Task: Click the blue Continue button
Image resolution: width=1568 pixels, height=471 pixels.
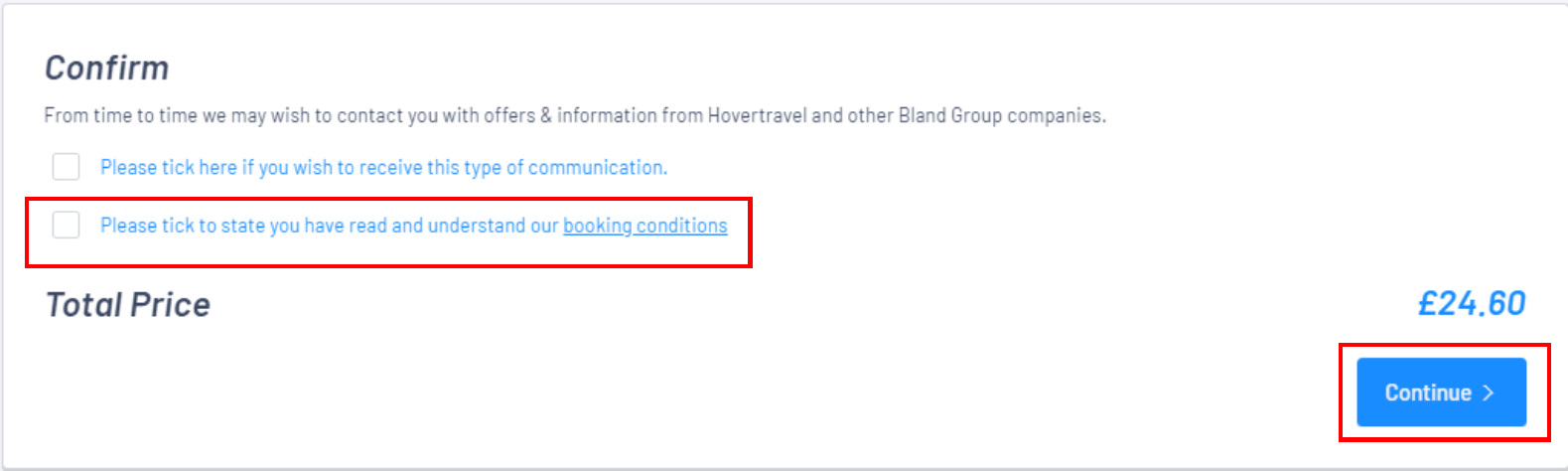Action: point(1441,392)
